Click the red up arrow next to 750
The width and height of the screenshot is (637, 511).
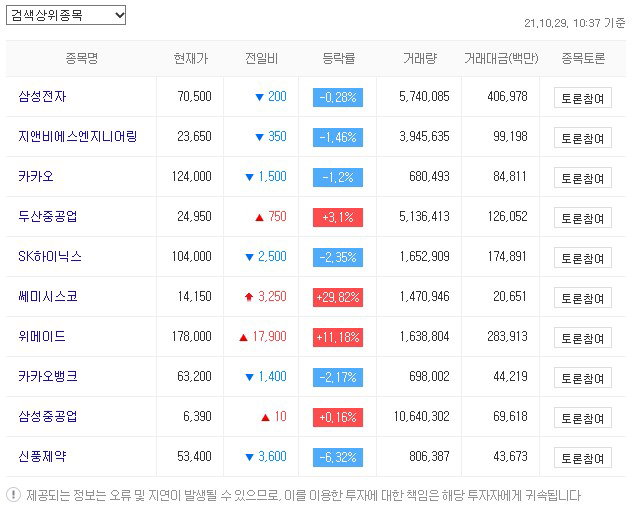pos(259,218)
